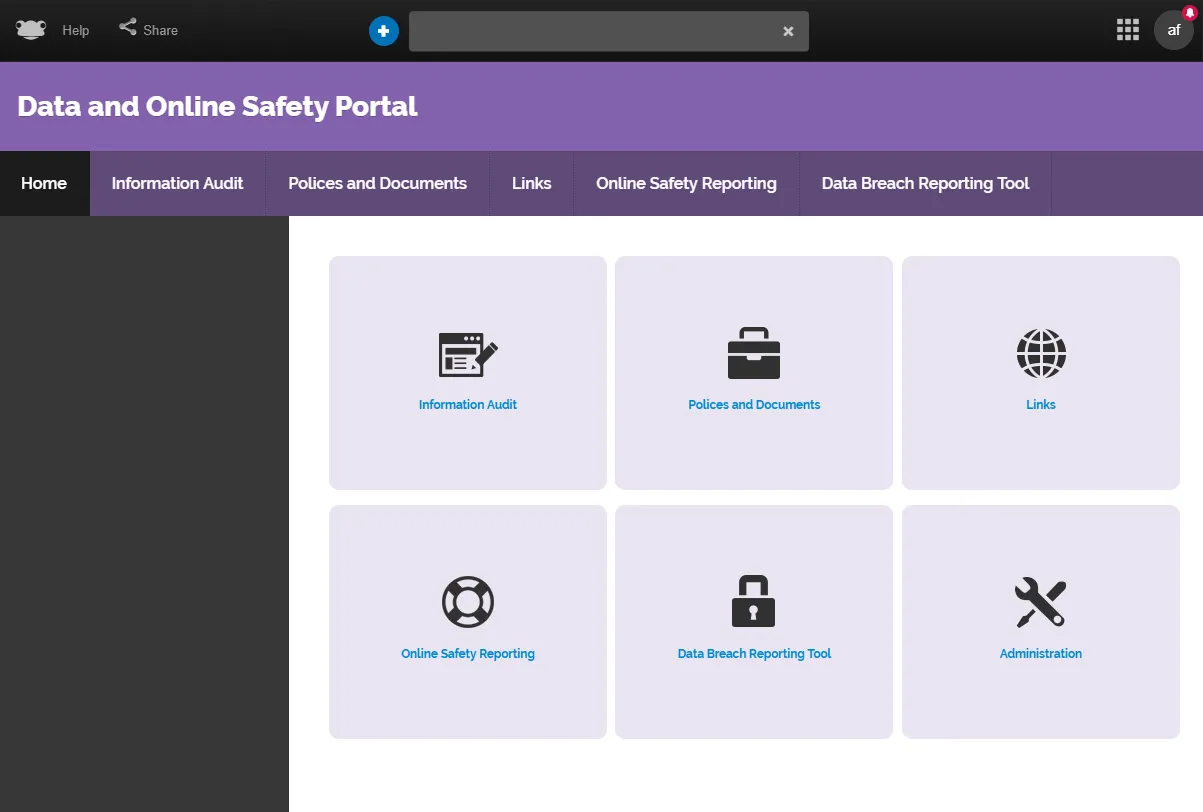Image resolution: width=1203 pixels, height=812 pixels.
Task: Switch to the Information Audit tab
Action: pyautogui.click(x=178, y=183)
